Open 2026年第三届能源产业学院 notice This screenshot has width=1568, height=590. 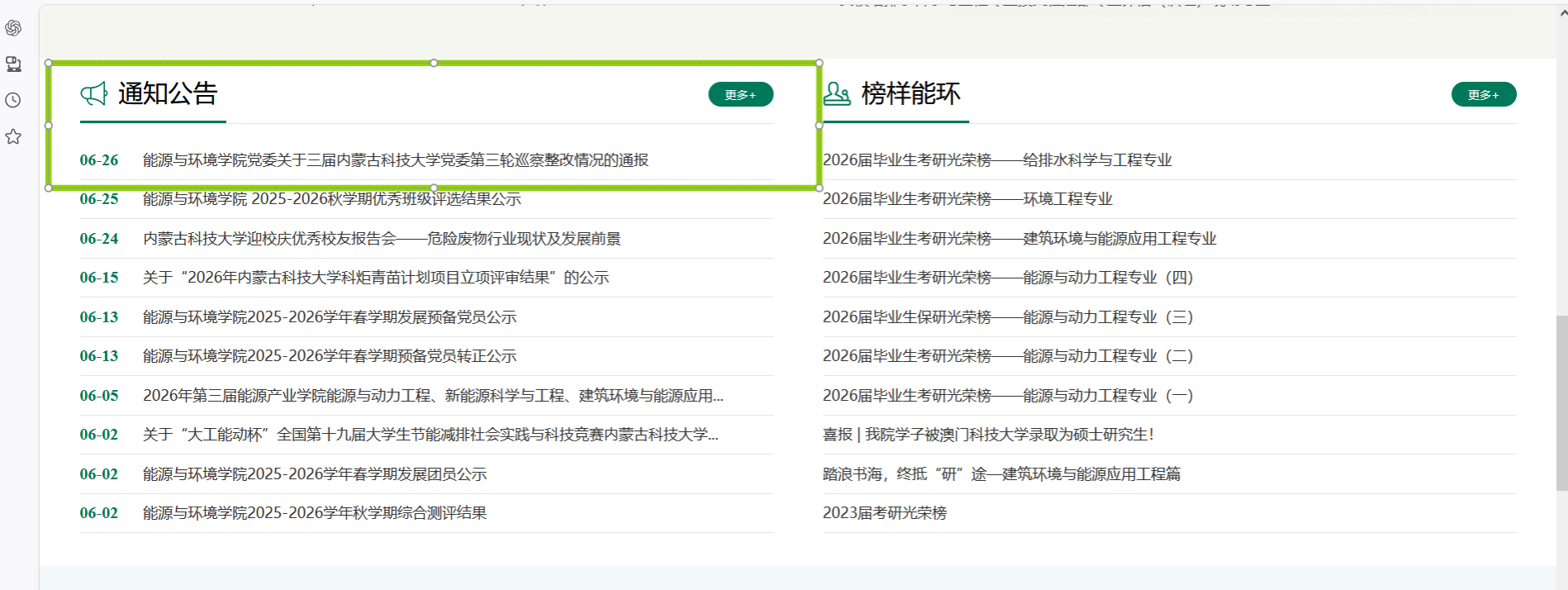click(433, 396)
